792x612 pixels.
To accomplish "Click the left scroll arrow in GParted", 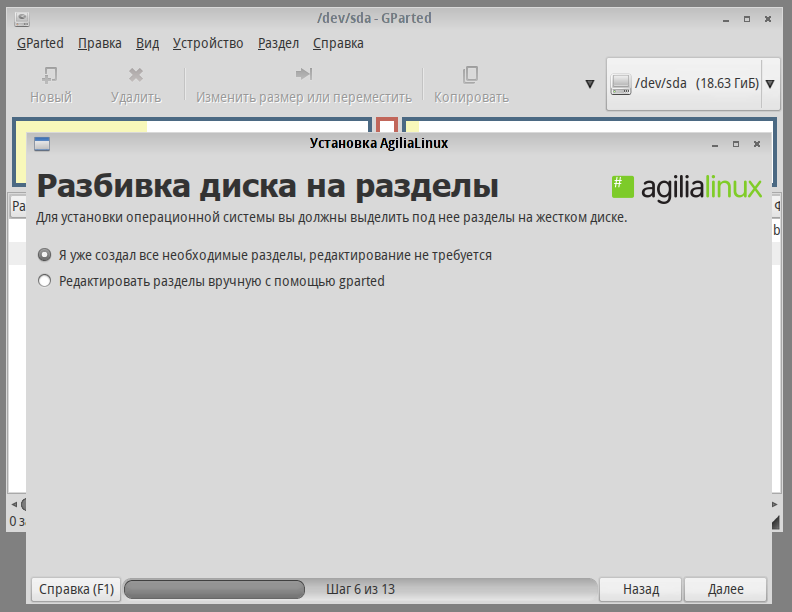I will (x=14, y=504).
